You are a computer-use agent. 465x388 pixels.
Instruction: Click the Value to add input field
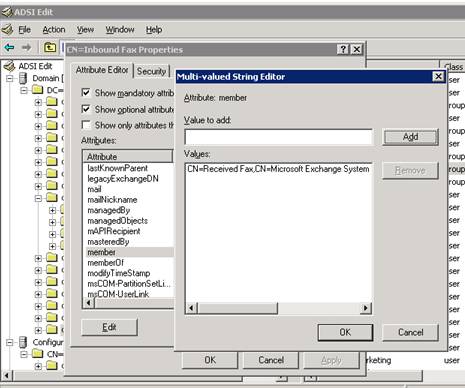coord(278,137)
